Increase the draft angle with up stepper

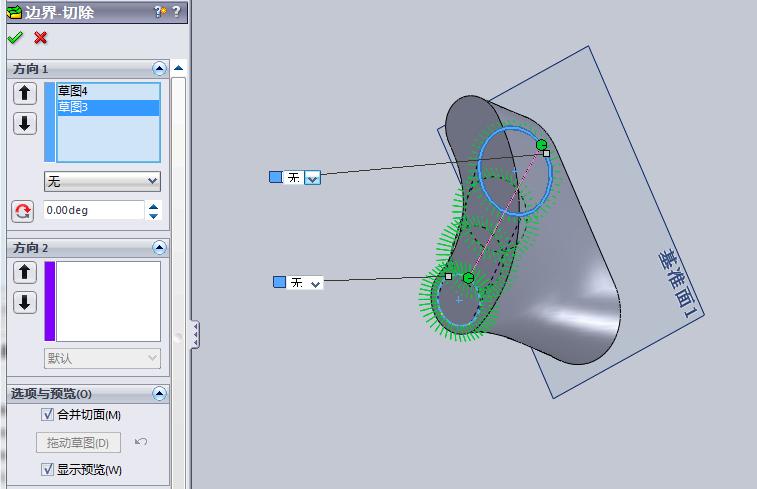point(154,207)
